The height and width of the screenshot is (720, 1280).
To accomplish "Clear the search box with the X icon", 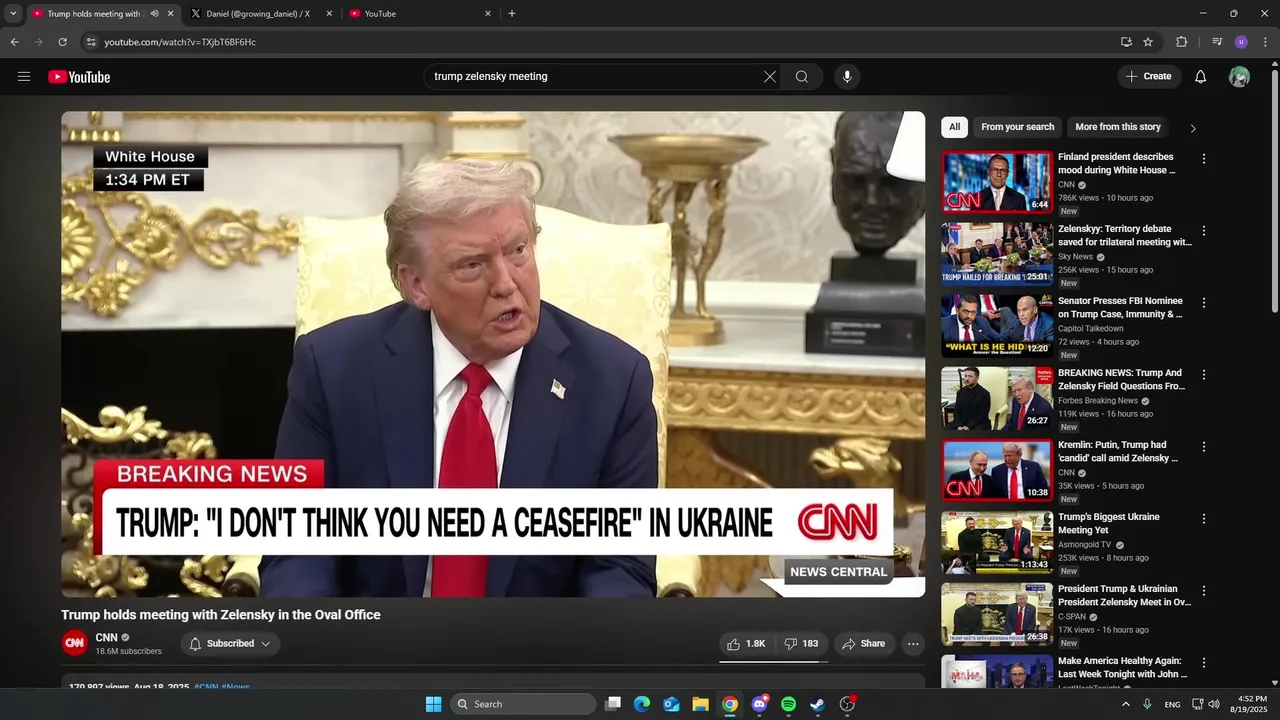I will (x=770, y=77).
